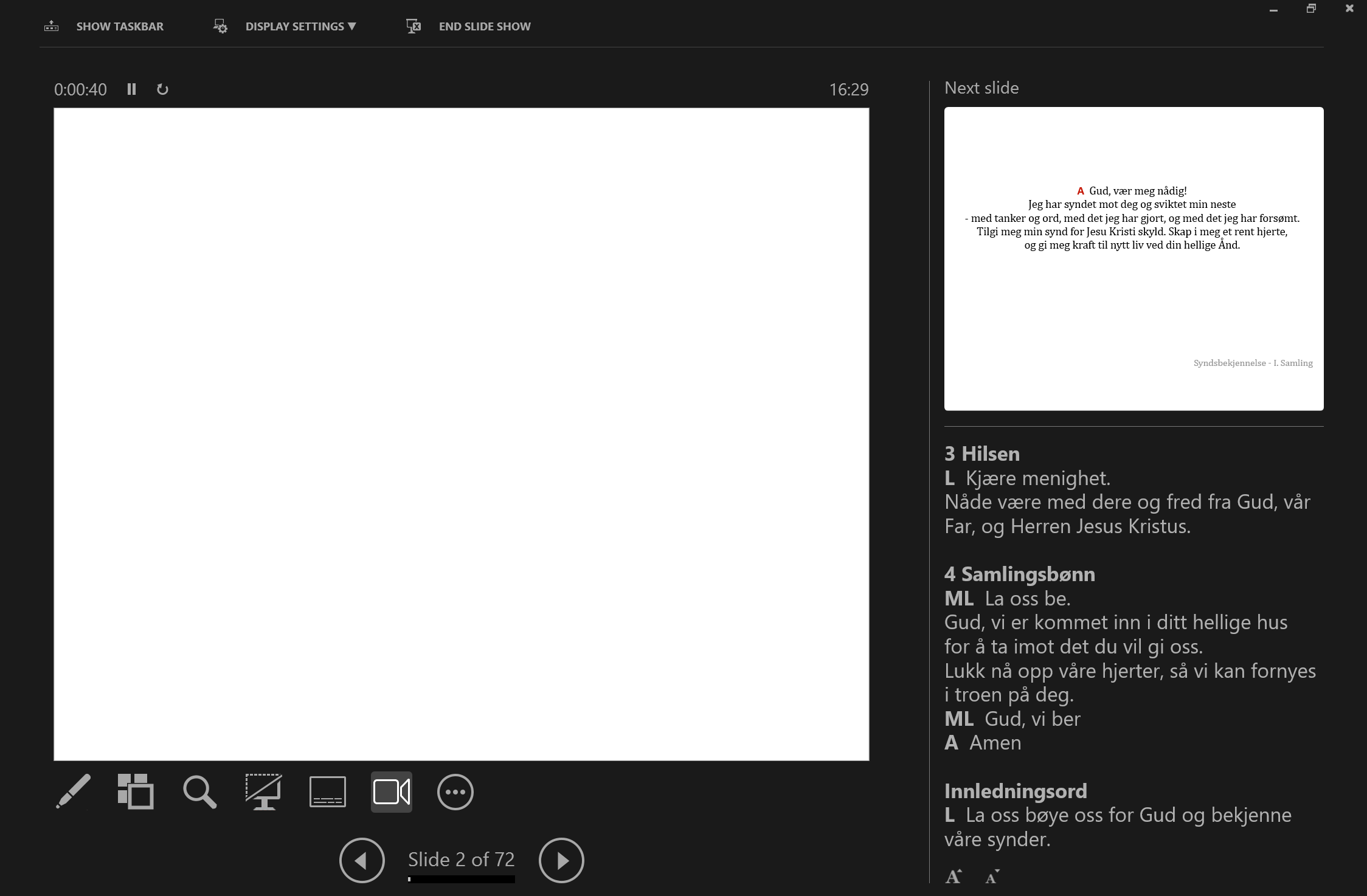Click the '4 Samlingsbønn' notes heading

1020,574
